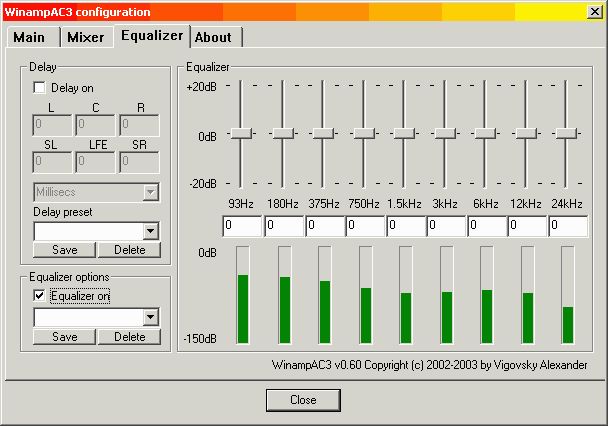Click the SL channel delay field

[52, 162]
